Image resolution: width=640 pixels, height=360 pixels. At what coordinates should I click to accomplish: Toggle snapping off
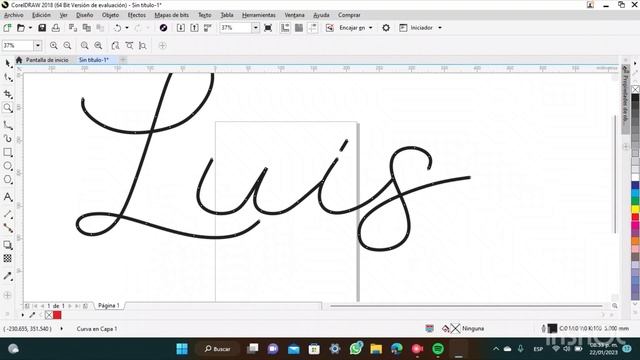point(330,28)
